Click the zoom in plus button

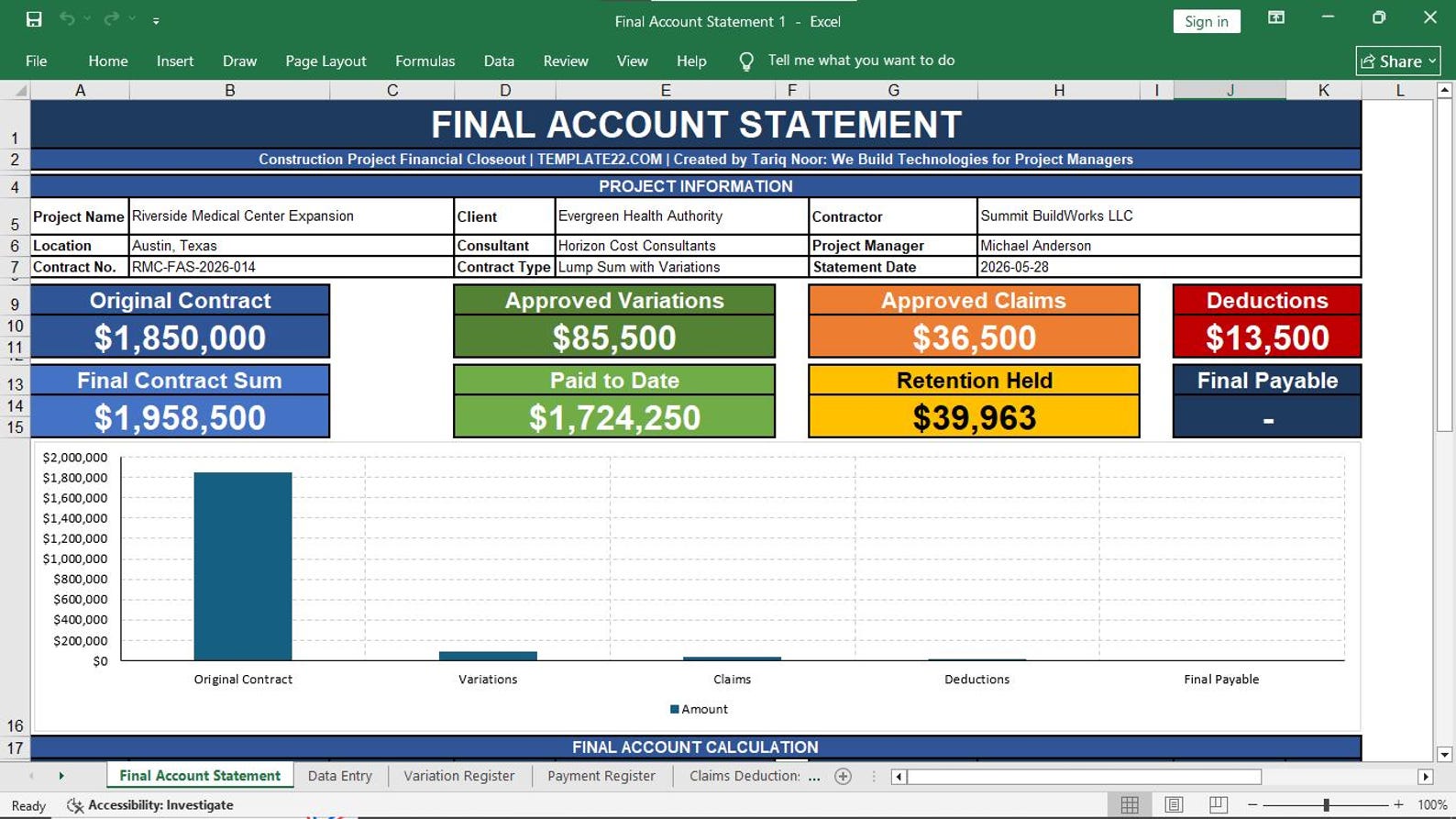[x=1398, y=804]
